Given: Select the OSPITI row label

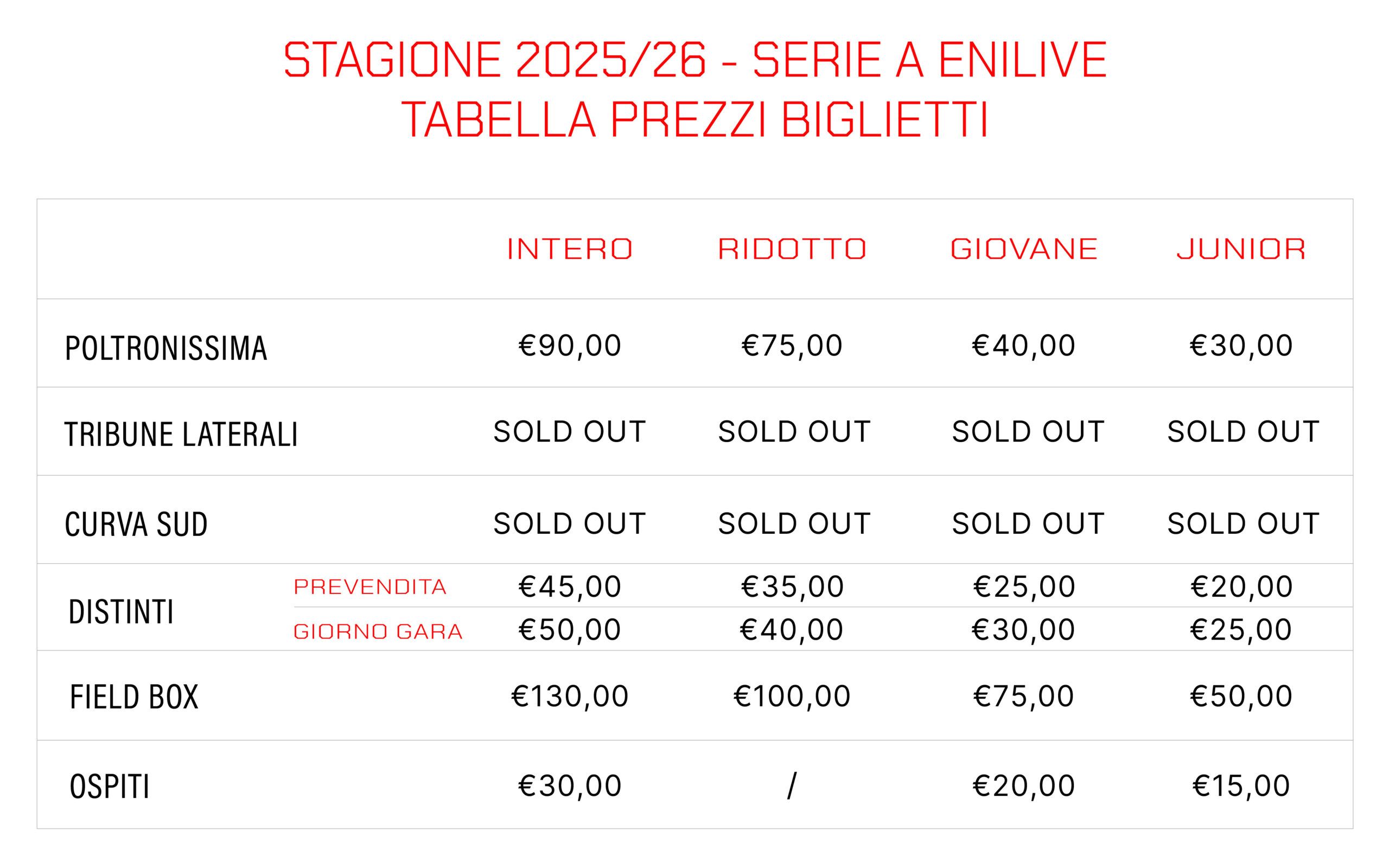Looking at the screenshot, I should click(x=110, y=787).
